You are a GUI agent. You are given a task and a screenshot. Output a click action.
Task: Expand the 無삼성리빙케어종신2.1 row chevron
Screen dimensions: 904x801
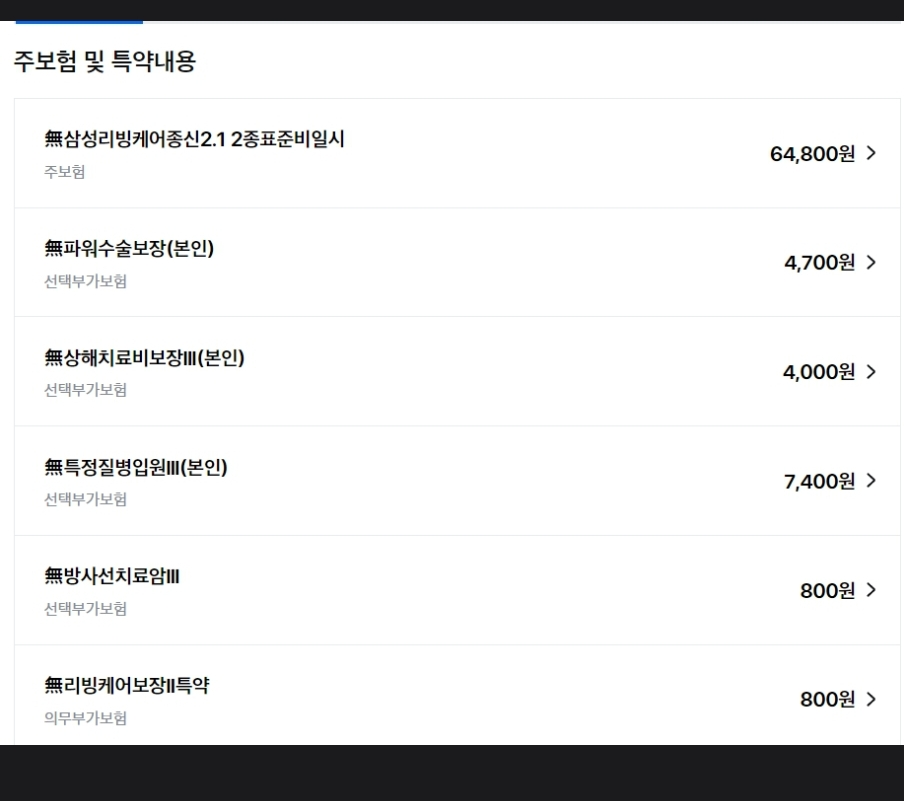(x=870, y=153)
